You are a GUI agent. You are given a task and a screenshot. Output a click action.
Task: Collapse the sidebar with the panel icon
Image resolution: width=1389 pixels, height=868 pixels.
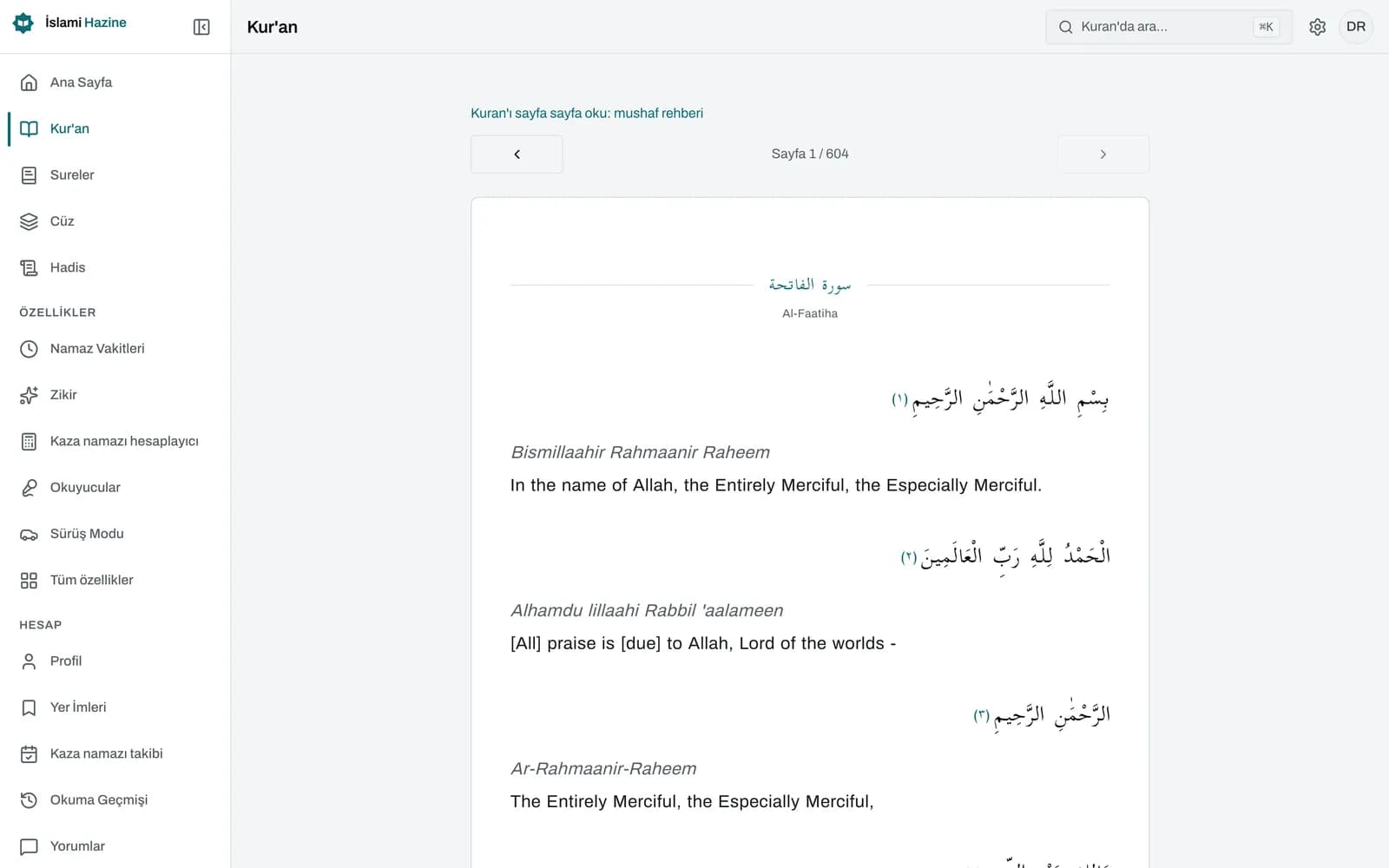[x=201, y=27]
